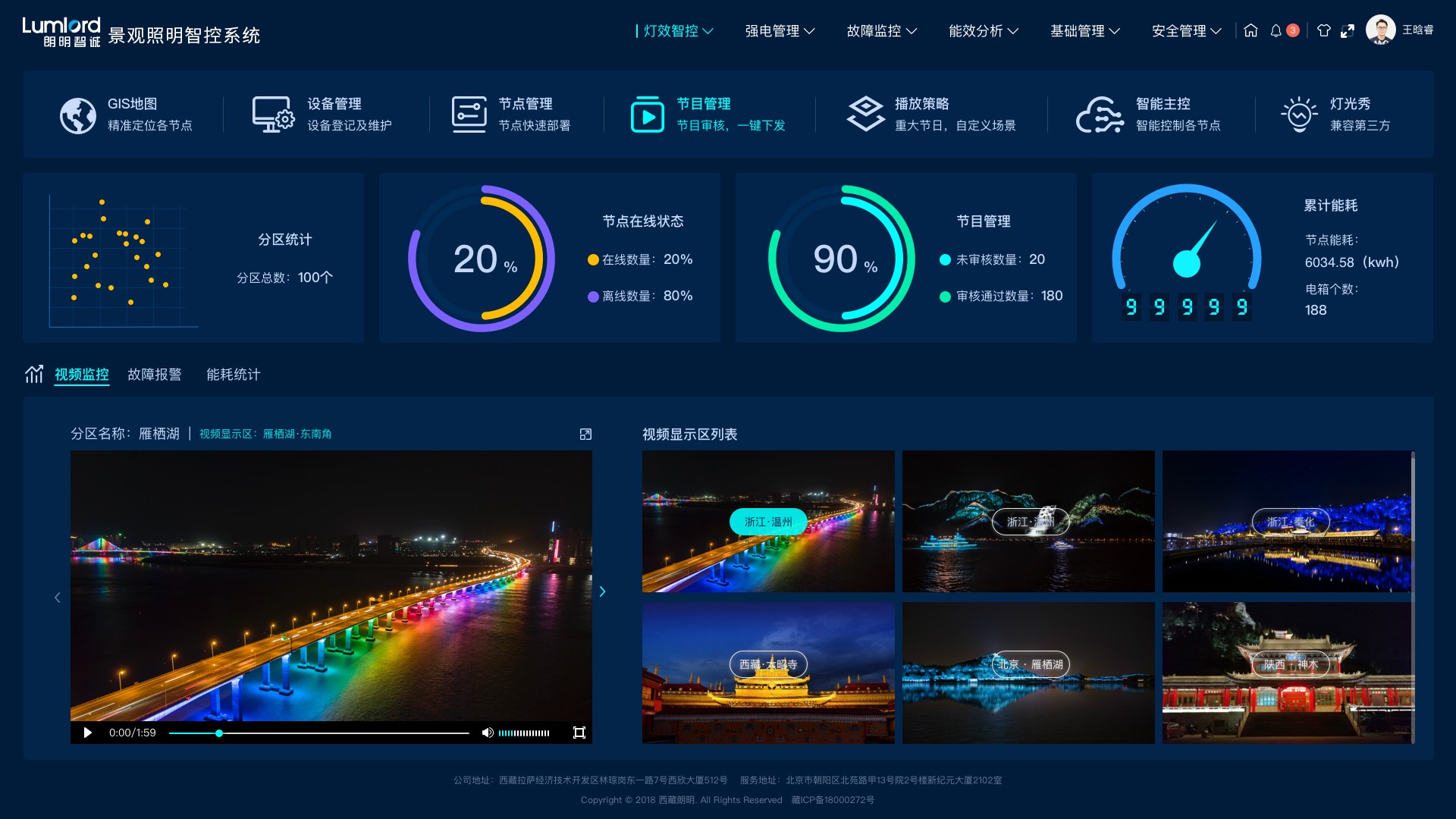Open the 播放策略 layers icon
Viewport: 1456px width, 819px height.
[x=865, y=115]
